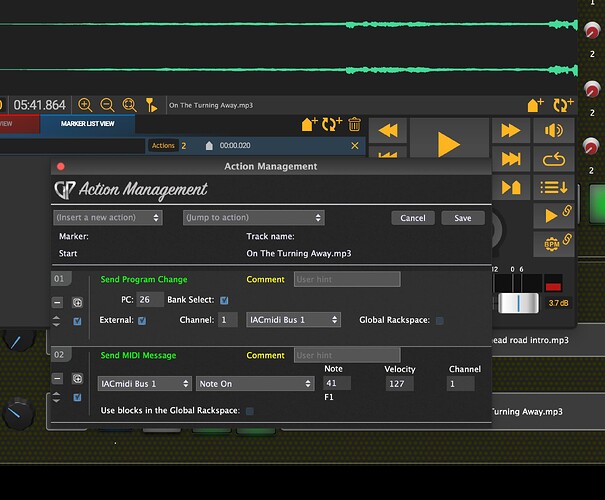
Task: Open the Note On message type dropdown
Action: click(255, 384)
